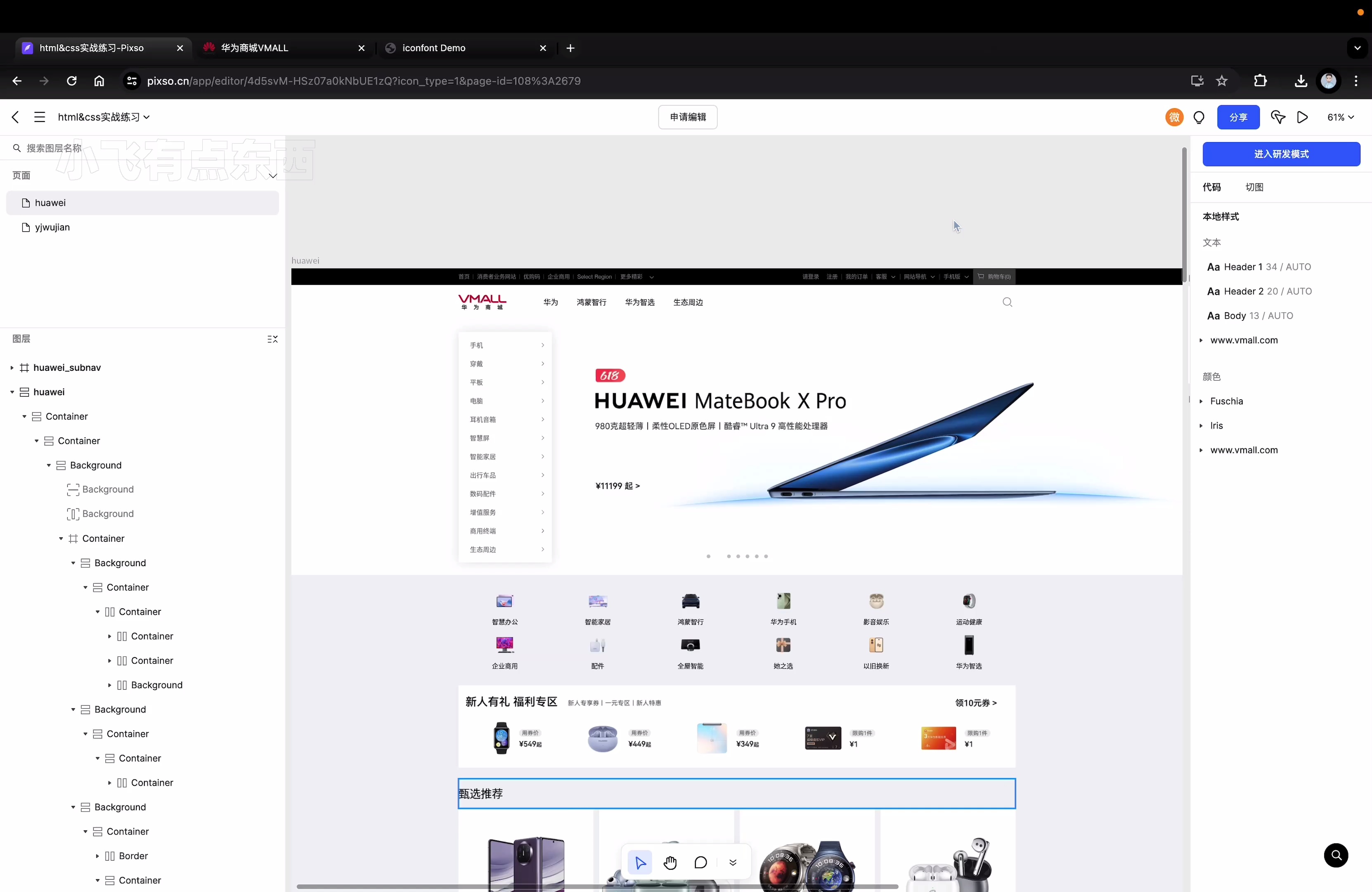Collapse the bottom toolbar with double chevron
This screenshot has width=1372, height=892.
(733, 863)
